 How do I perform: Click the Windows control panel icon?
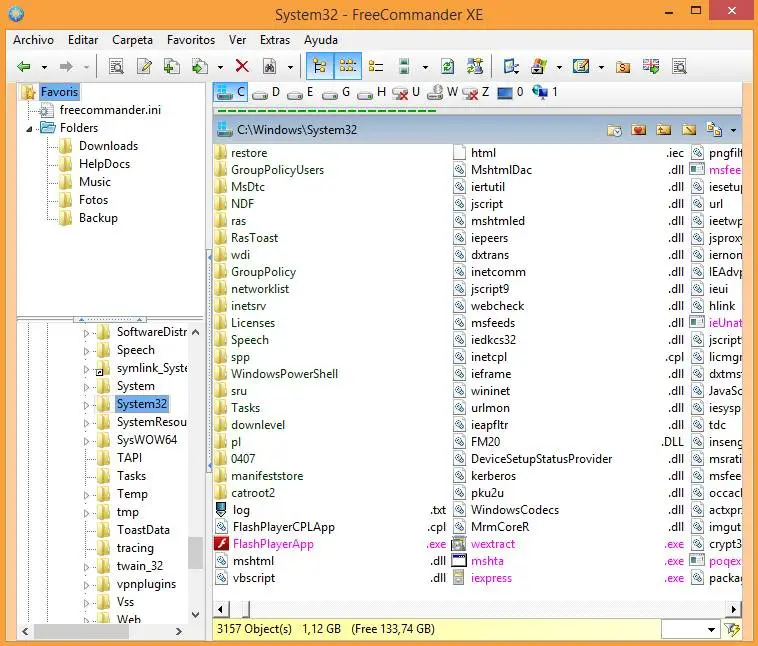[x=538, y=66]
